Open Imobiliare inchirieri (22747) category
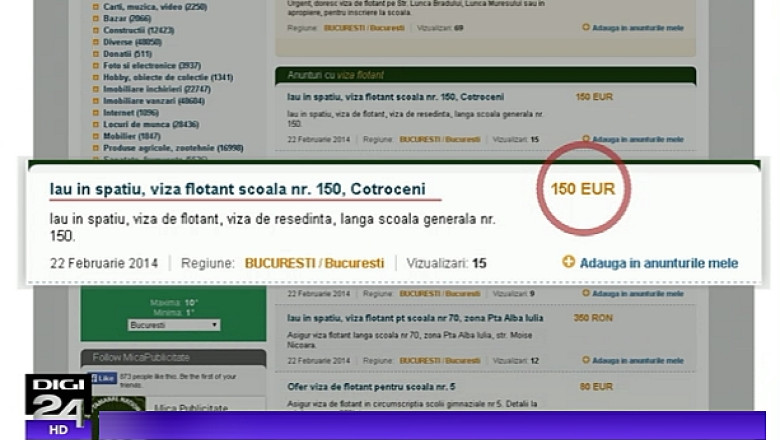Screen dimensions: 780x440 (x=157, y=89)
